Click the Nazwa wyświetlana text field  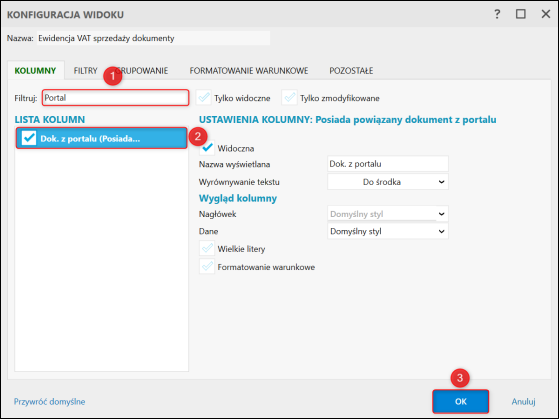coord(388,164)
